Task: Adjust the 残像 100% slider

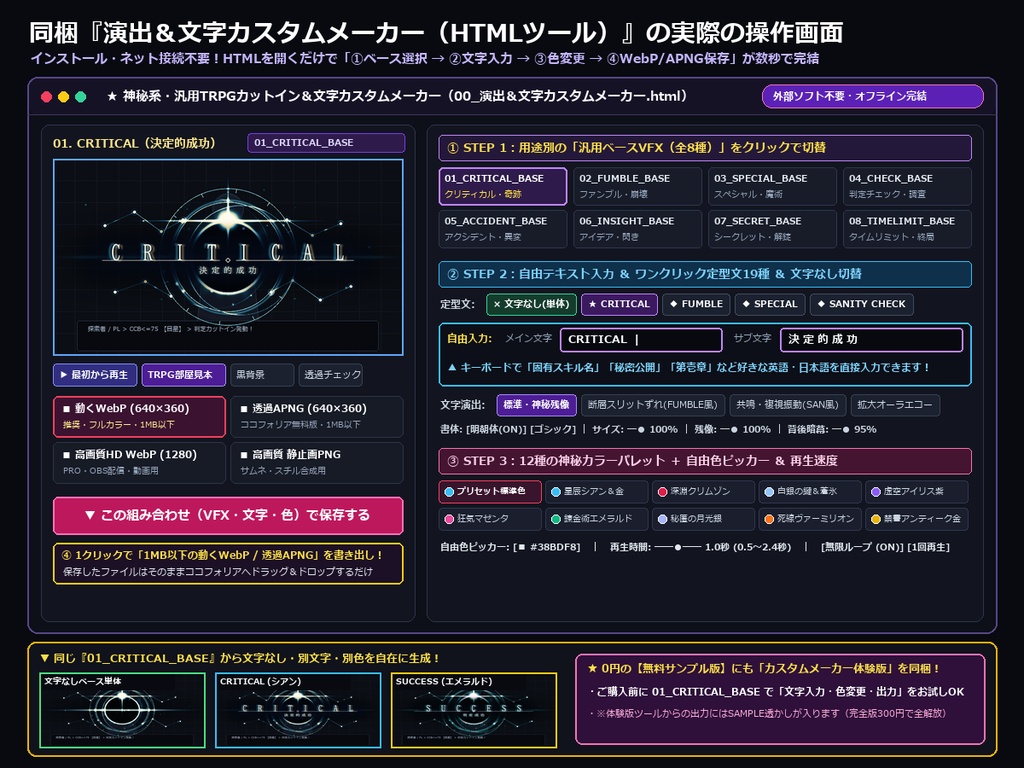Action: [x=729, y=430]
